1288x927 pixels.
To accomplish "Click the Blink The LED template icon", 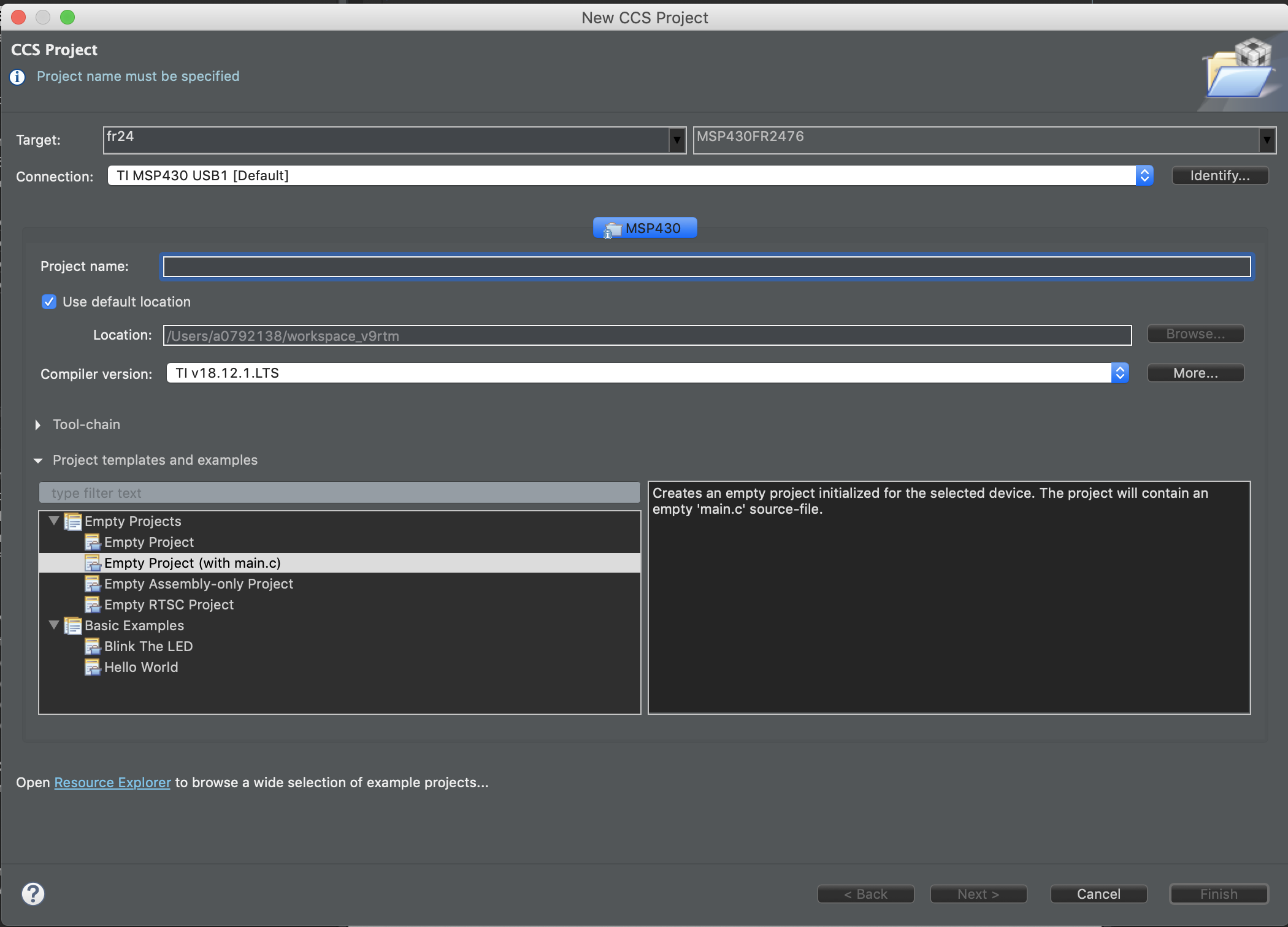I will pos(93,647).
